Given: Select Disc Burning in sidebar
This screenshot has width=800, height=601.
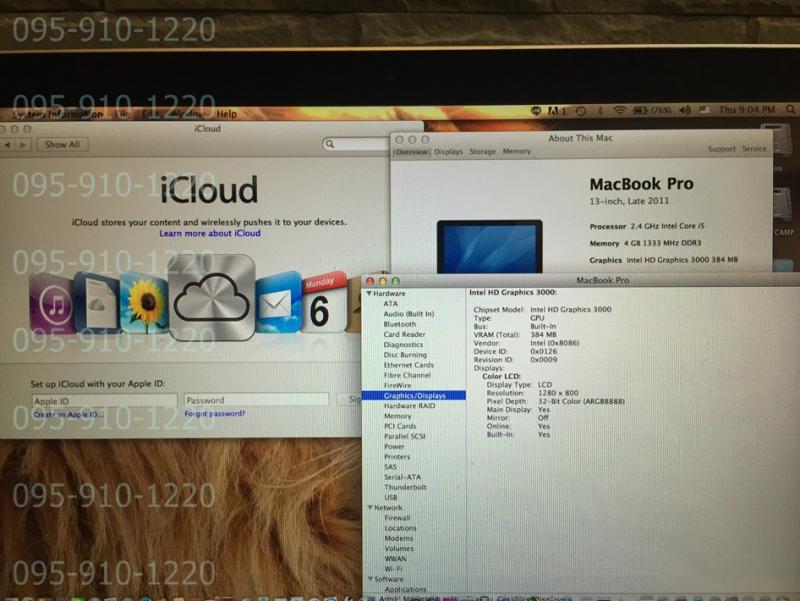Looking at the screenshot, I should [x=405, y=355].
